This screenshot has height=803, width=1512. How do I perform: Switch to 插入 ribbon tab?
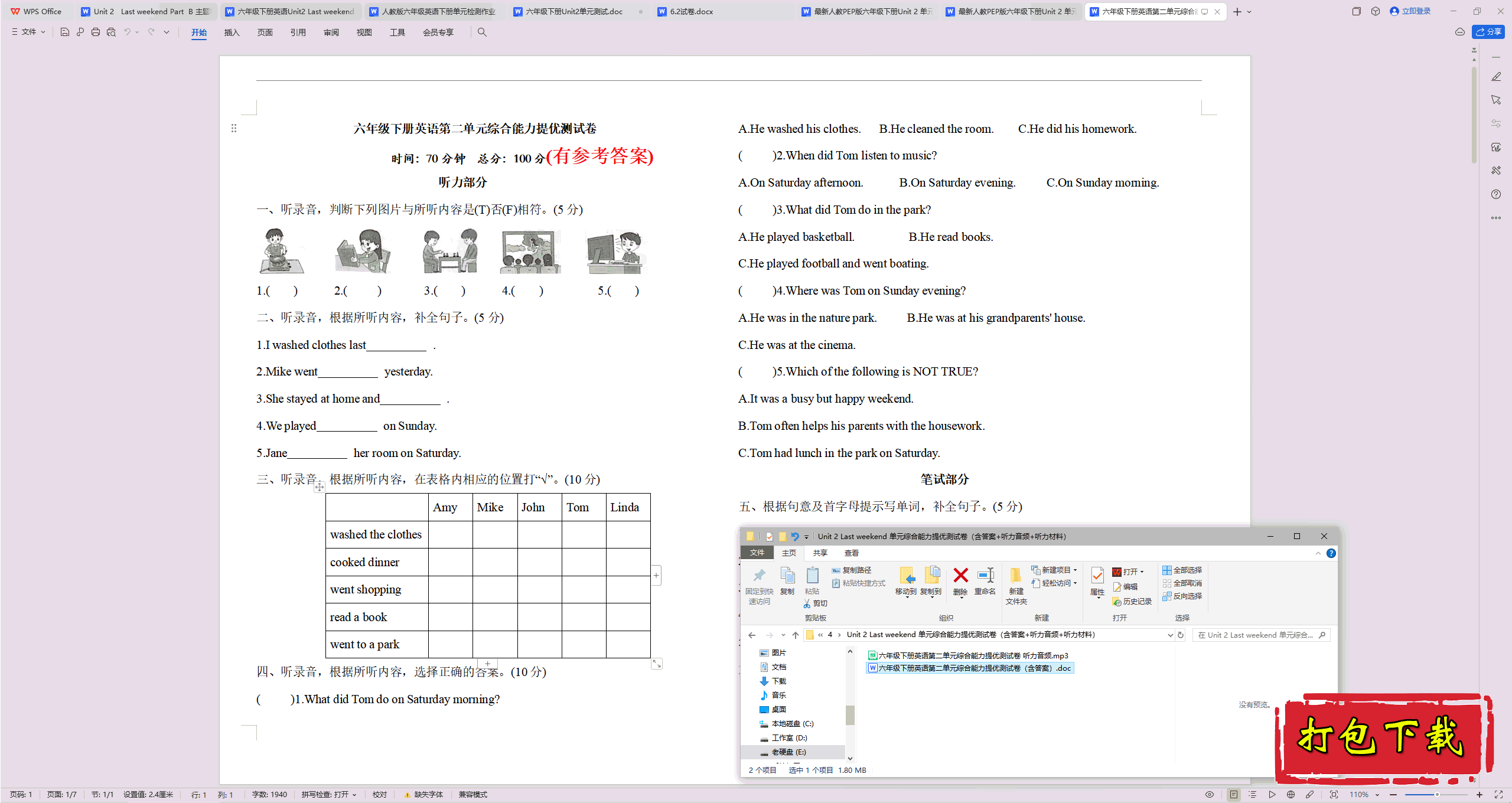pyautogui.click(x=232, y=32)
